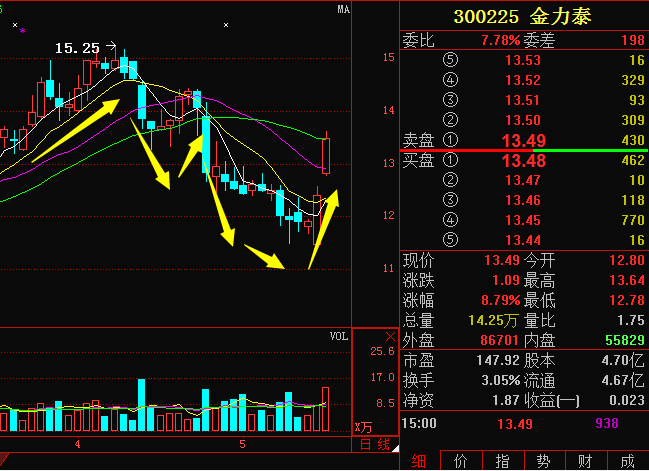Viewport: 649px width, 471px height.
Task: Click sell level 2 price 13.50
Action: click(x=523, y=120)
